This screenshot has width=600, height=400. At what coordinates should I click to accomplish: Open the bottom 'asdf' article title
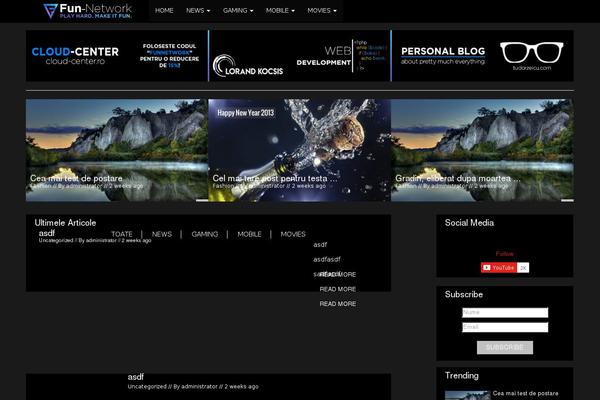[x=136, y=377]
